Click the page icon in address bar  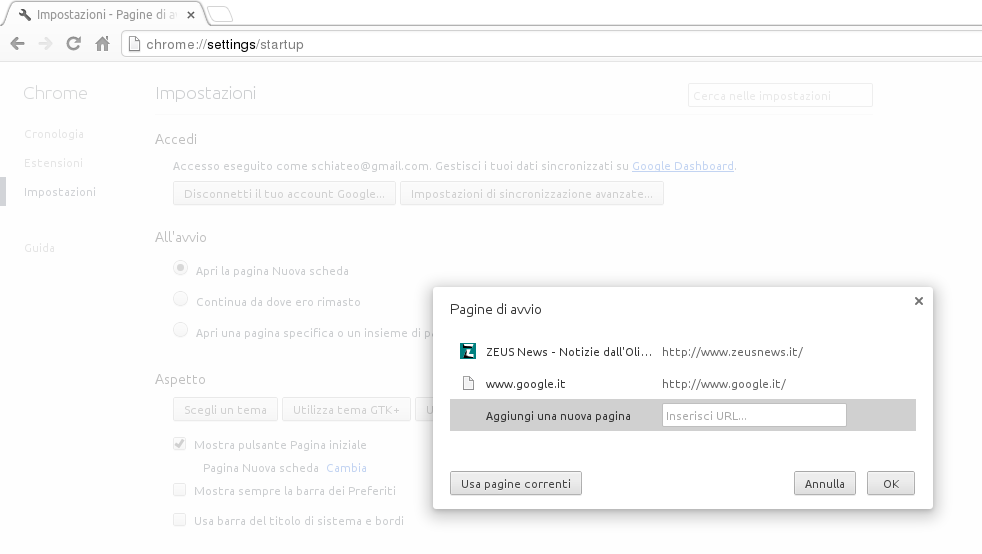point(134,44)
